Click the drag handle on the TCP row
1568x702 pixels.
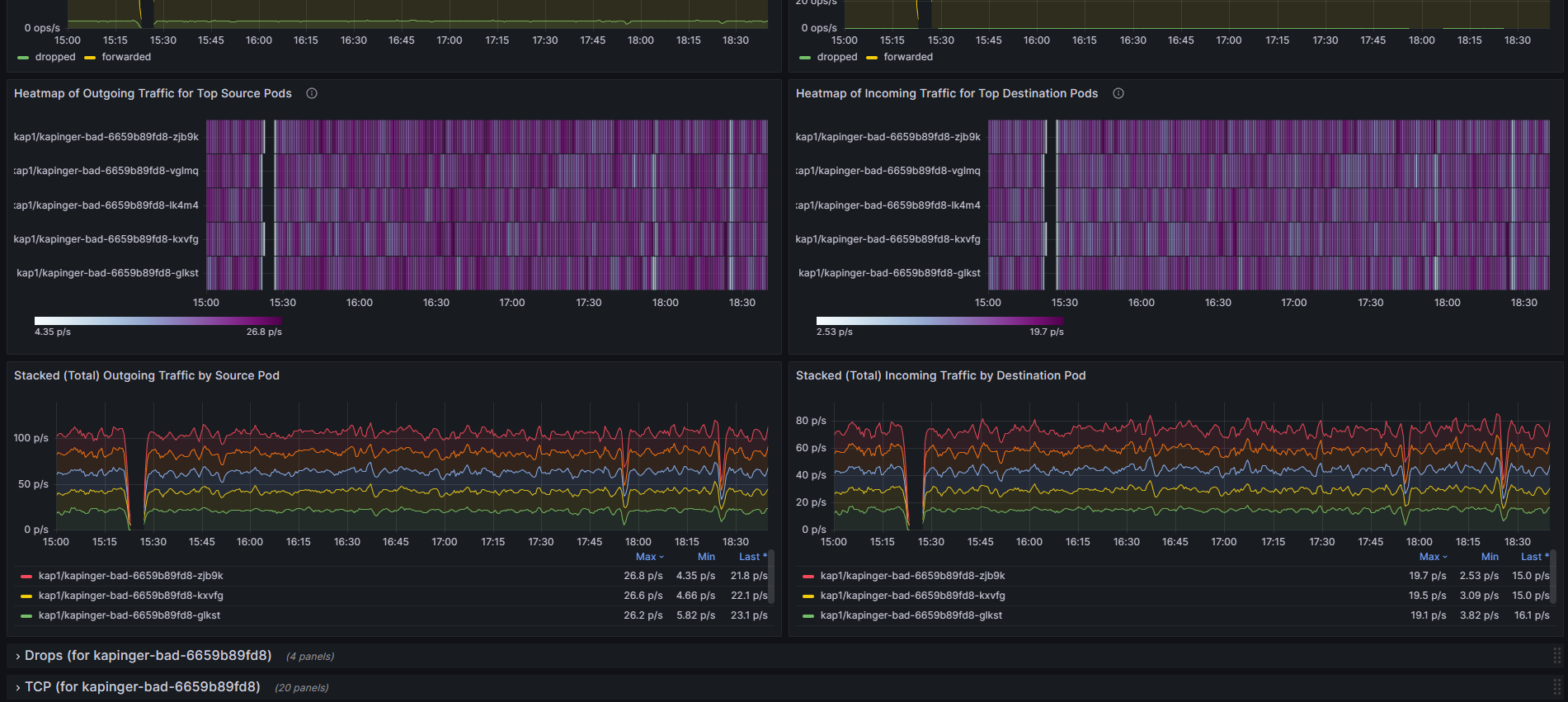pos(1556,687)
